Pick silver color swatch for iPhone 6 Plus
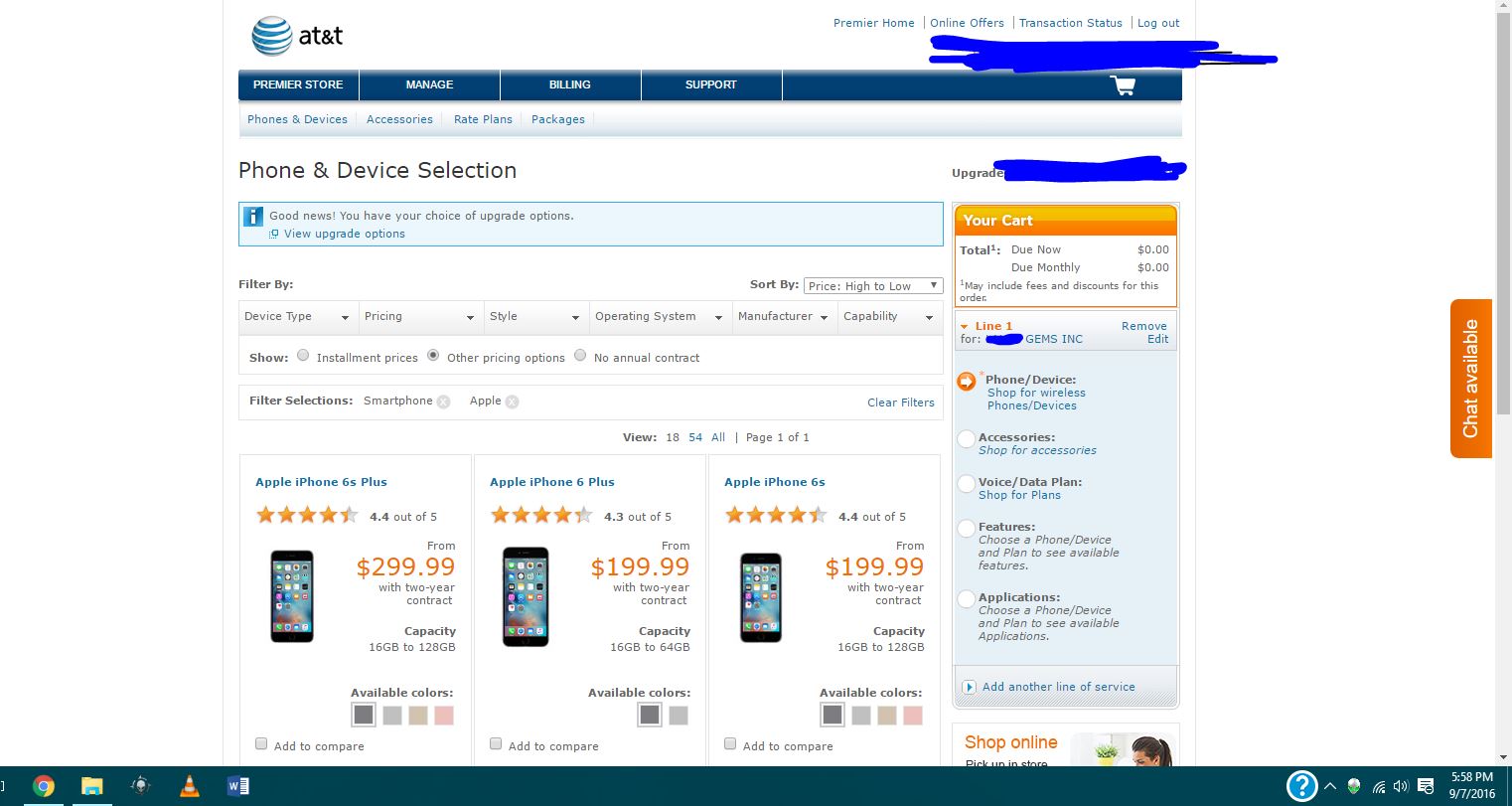This screenshot has width=1512, height=806. [x=679, y=715]
